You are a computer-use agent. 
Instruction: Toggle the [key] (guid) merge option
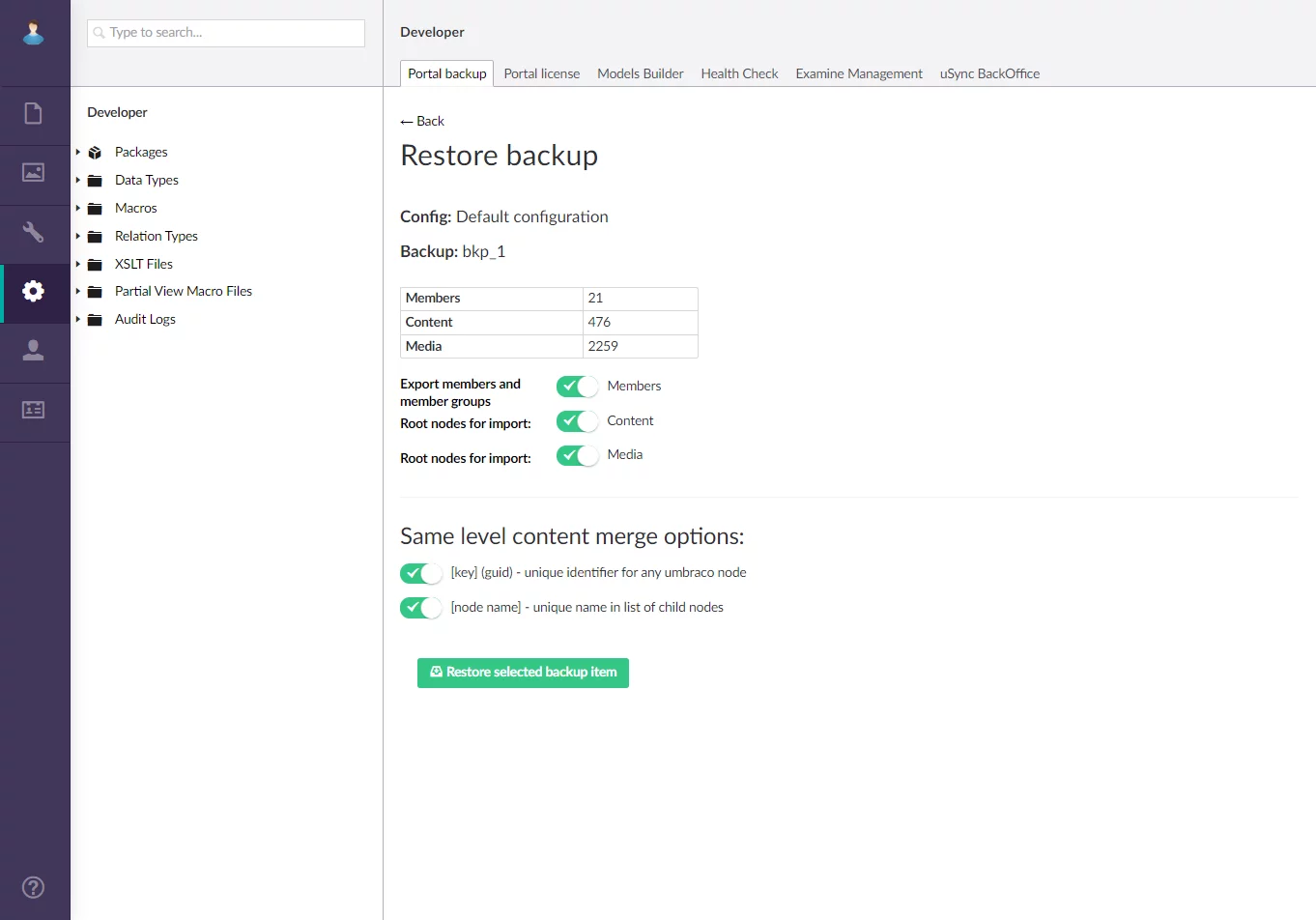[x=420, y=573]
